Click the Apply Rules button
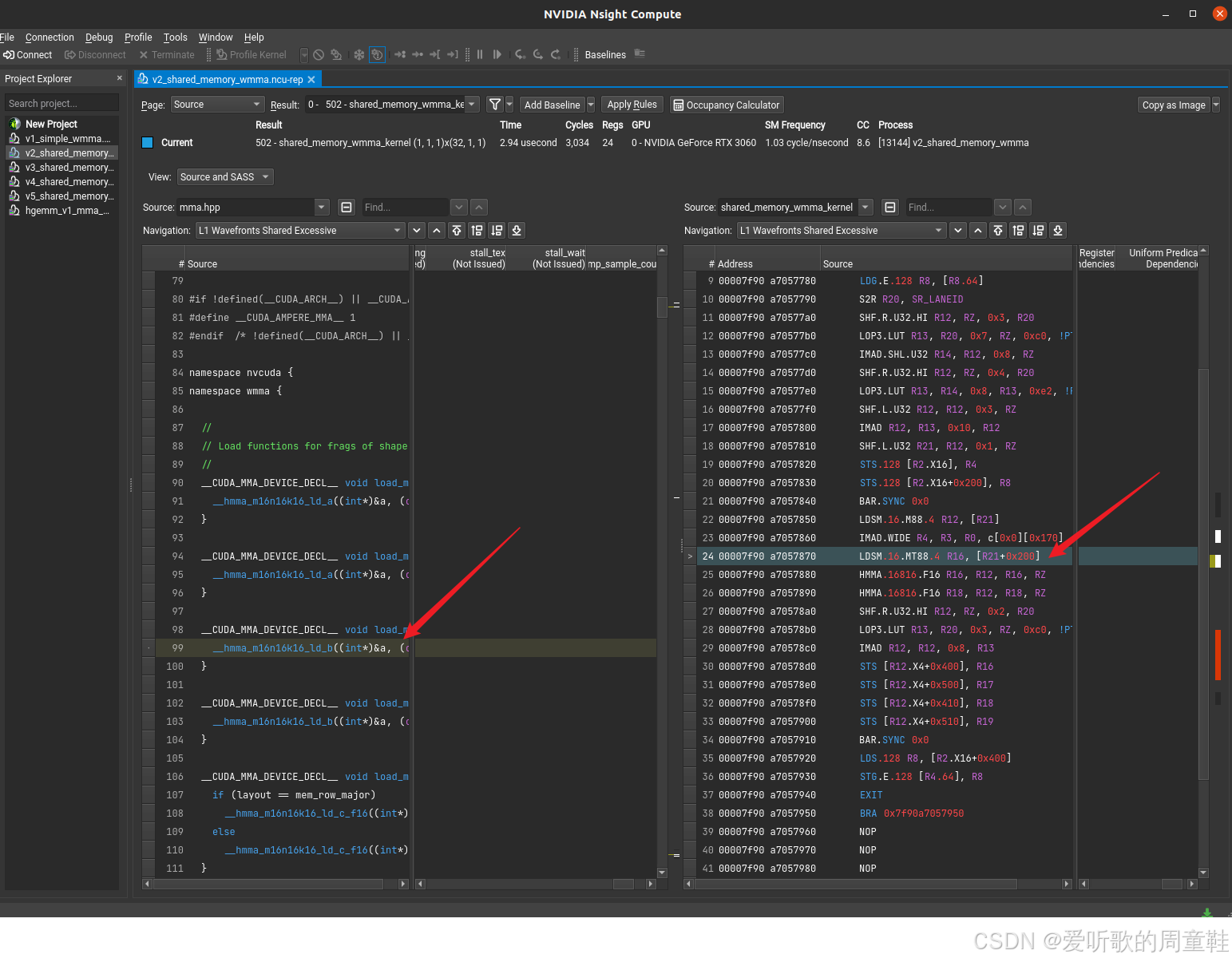 (632, 105)
